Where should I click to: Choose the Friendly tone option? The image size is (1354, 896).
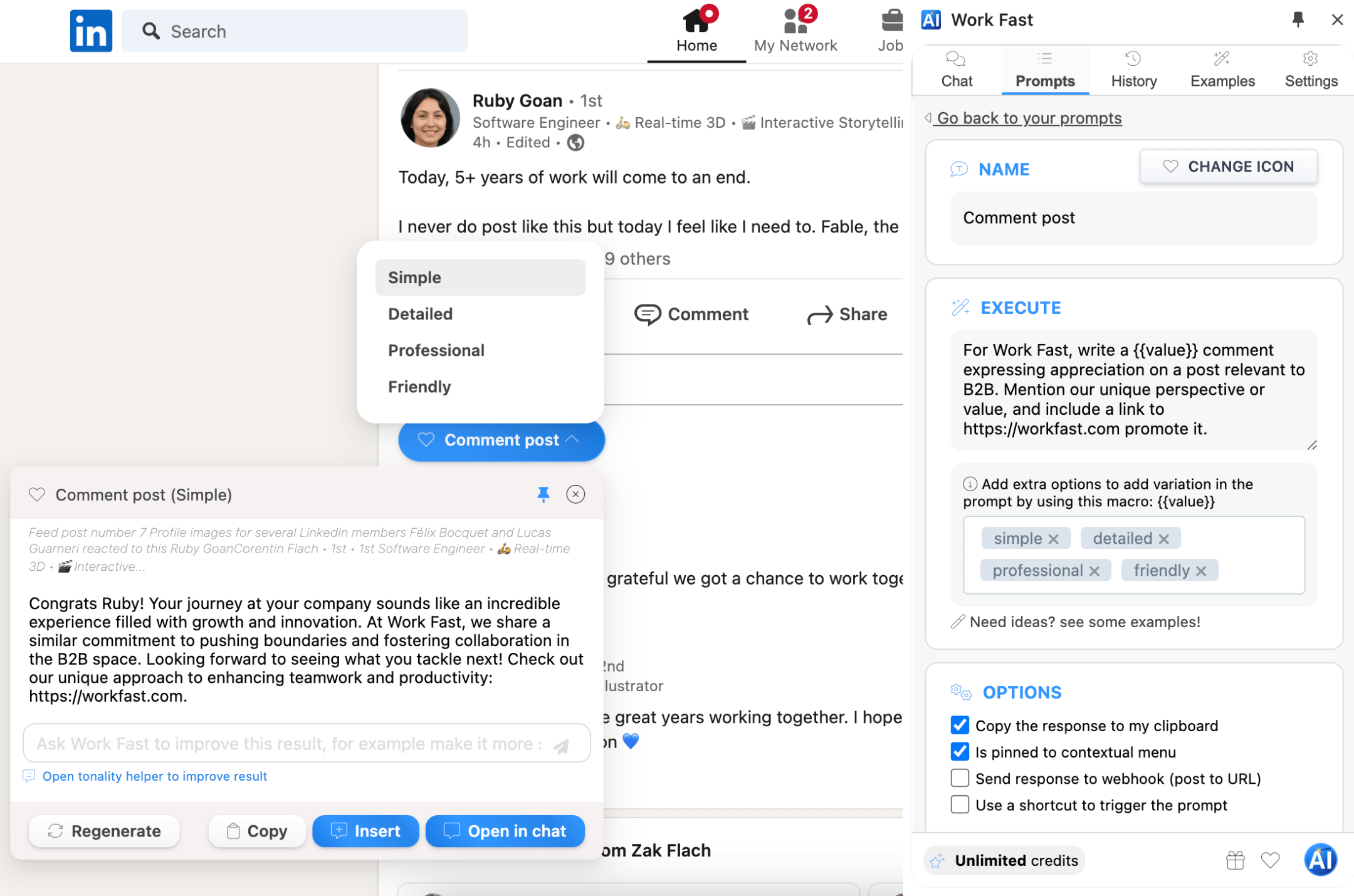[x=480, y=387]
